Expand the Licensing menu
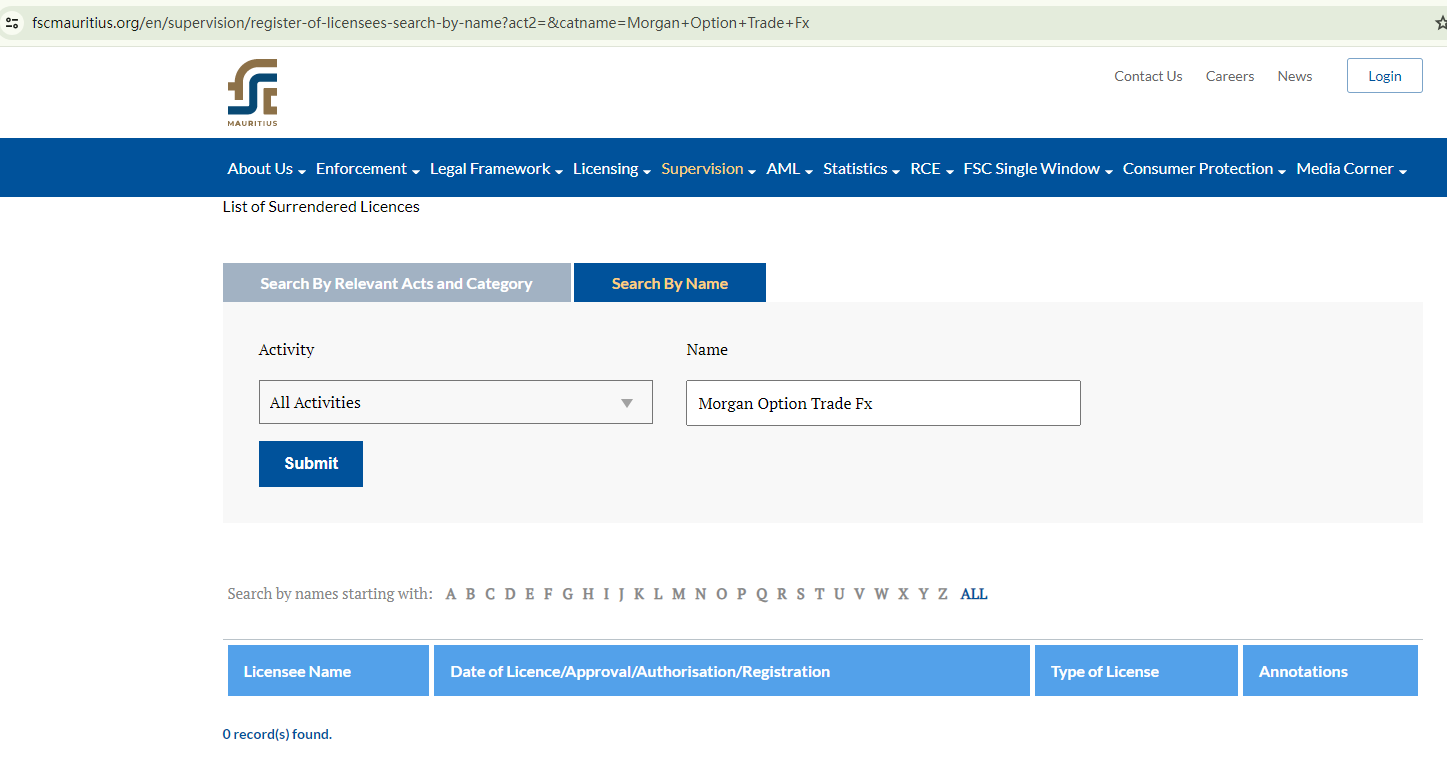Image resolution: width=1447 pixels, height=782 pixels. point(612,169)
